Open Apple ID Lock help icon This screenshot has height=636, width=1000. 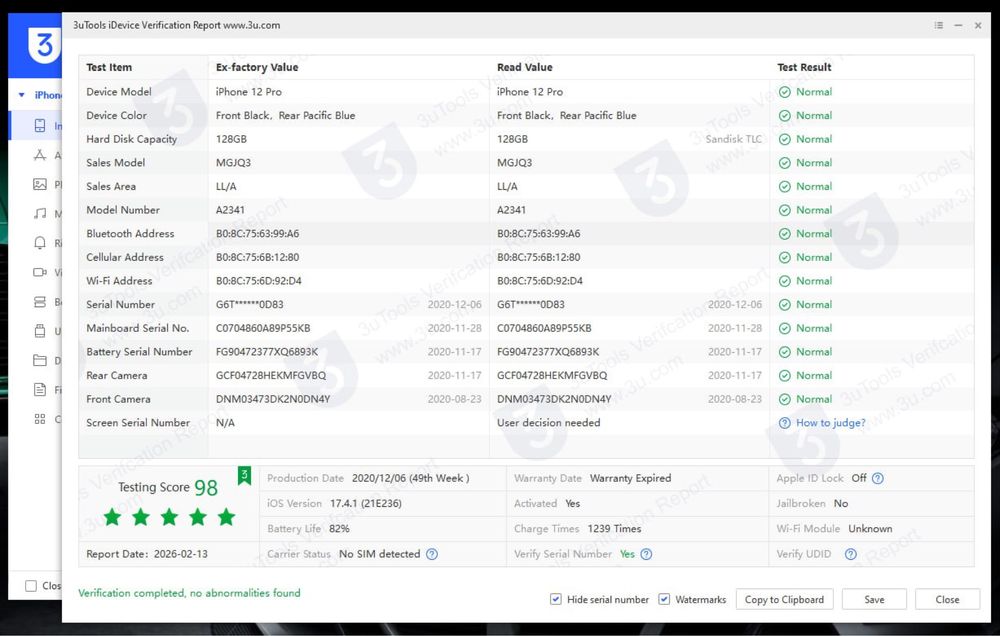[x=878, y=478]
